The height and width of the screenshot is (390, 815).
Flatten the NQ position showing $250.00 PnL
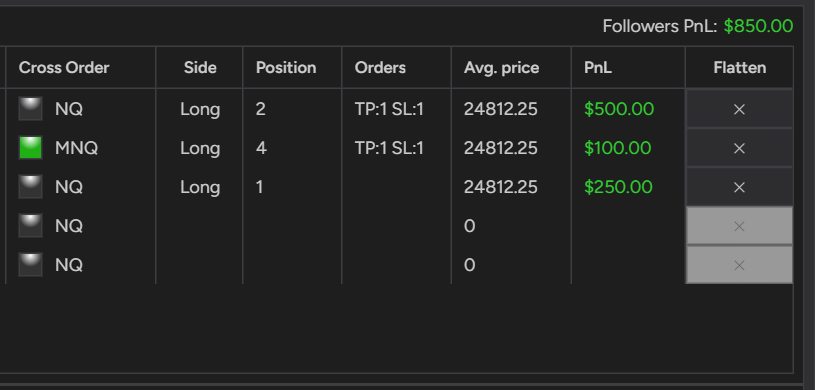pyautogui.click(x=739, y=187)
